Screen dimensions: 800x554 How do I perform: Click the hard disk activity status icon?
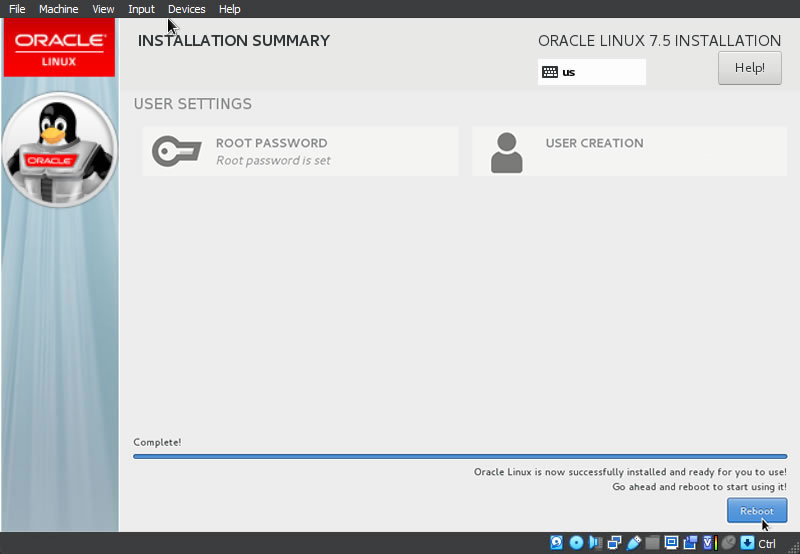(556, 543)
